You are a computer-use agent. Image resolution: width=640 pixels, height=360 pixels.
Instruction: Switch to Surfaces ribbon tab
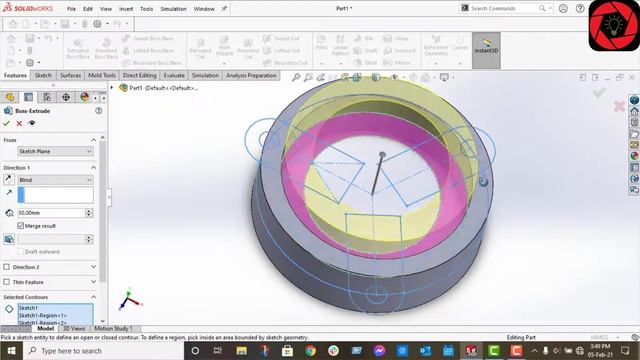(70, 76)
